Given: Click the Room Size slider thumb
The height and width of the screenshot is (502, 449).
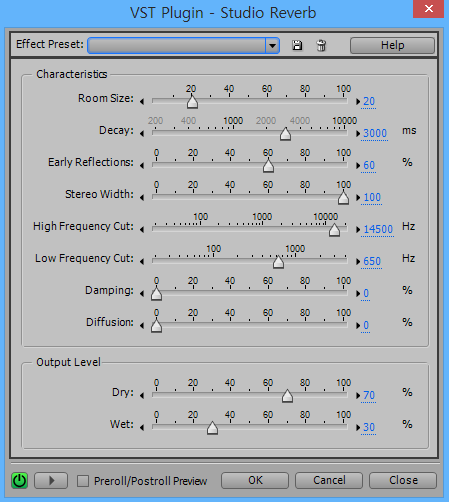Looking at the screenshot, I should (x=192, y=102).
